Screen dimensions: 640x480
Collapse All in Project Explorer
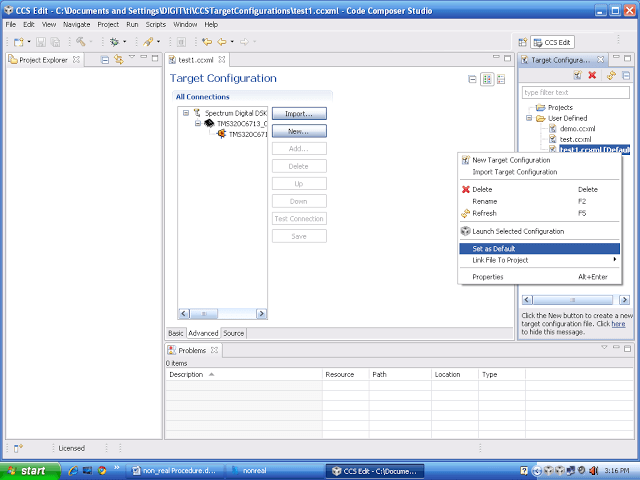click(x=105, y=60)
